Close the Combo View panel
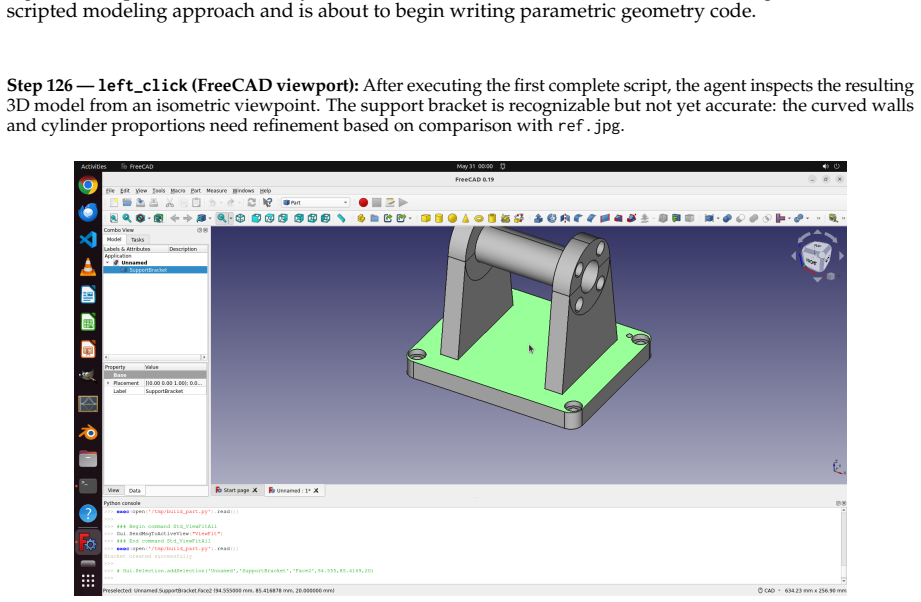Screen dimensions: 921x602 click(x=206, y=230)
